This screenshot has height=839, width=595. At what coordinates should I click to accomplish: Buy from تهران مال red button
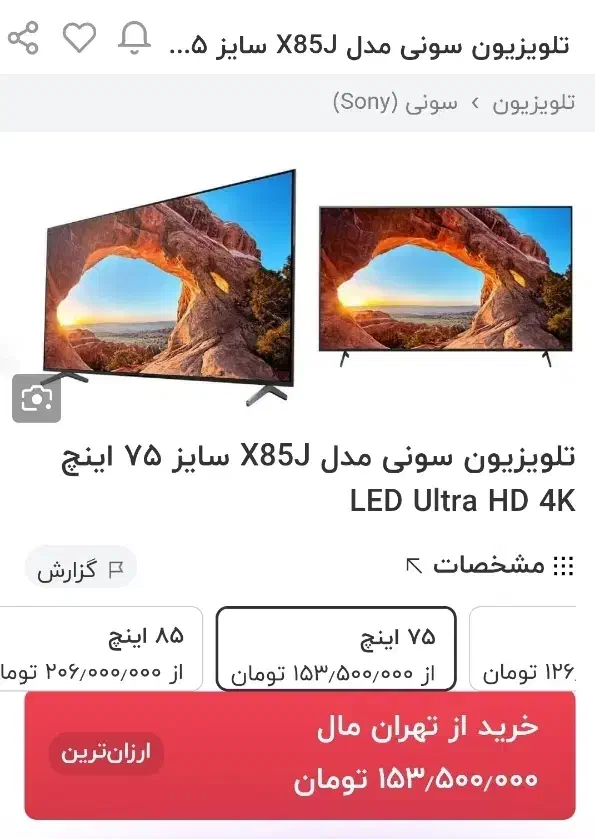300,756
